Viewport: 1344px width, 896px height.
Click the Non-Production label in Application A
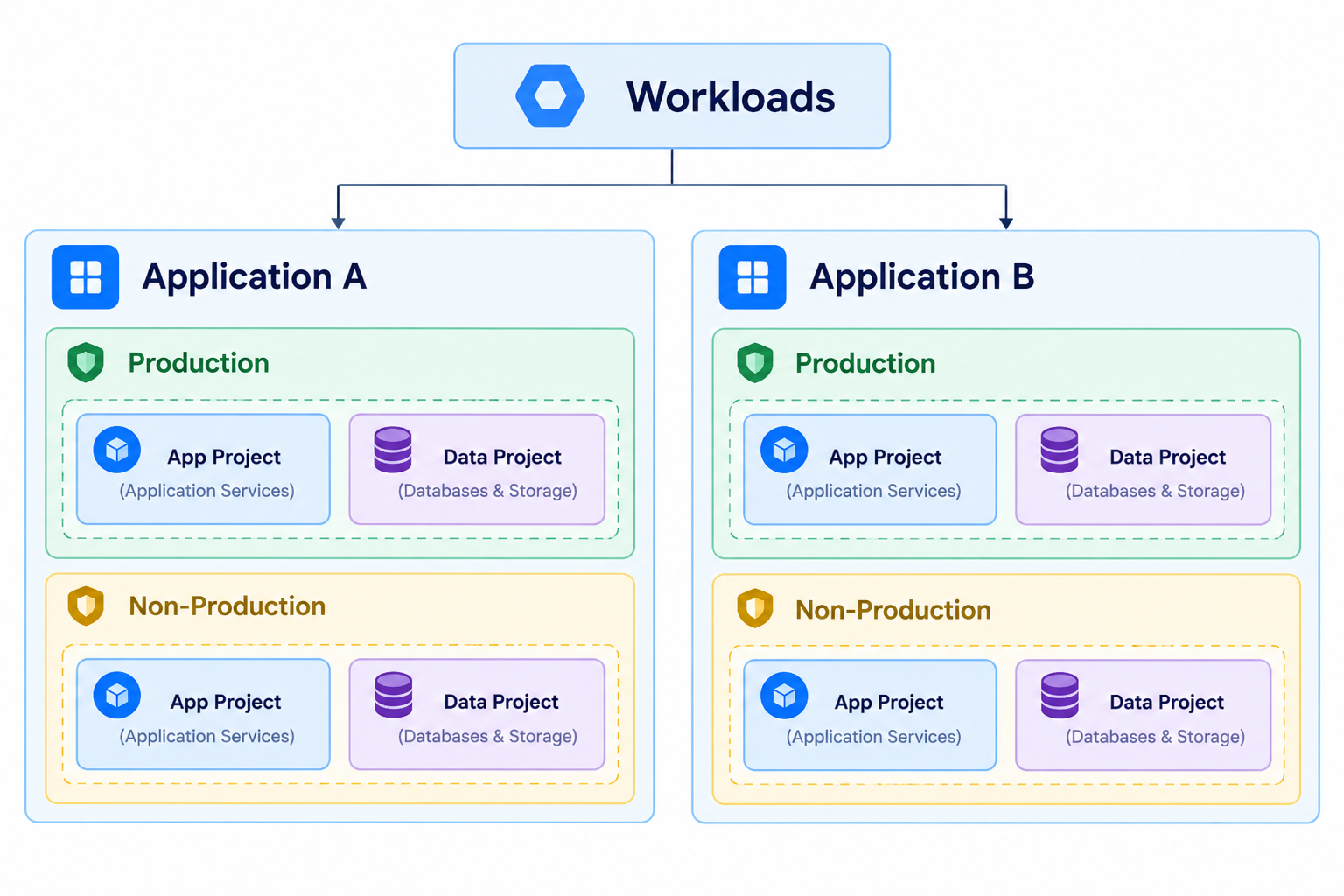(x=227, y=606)
